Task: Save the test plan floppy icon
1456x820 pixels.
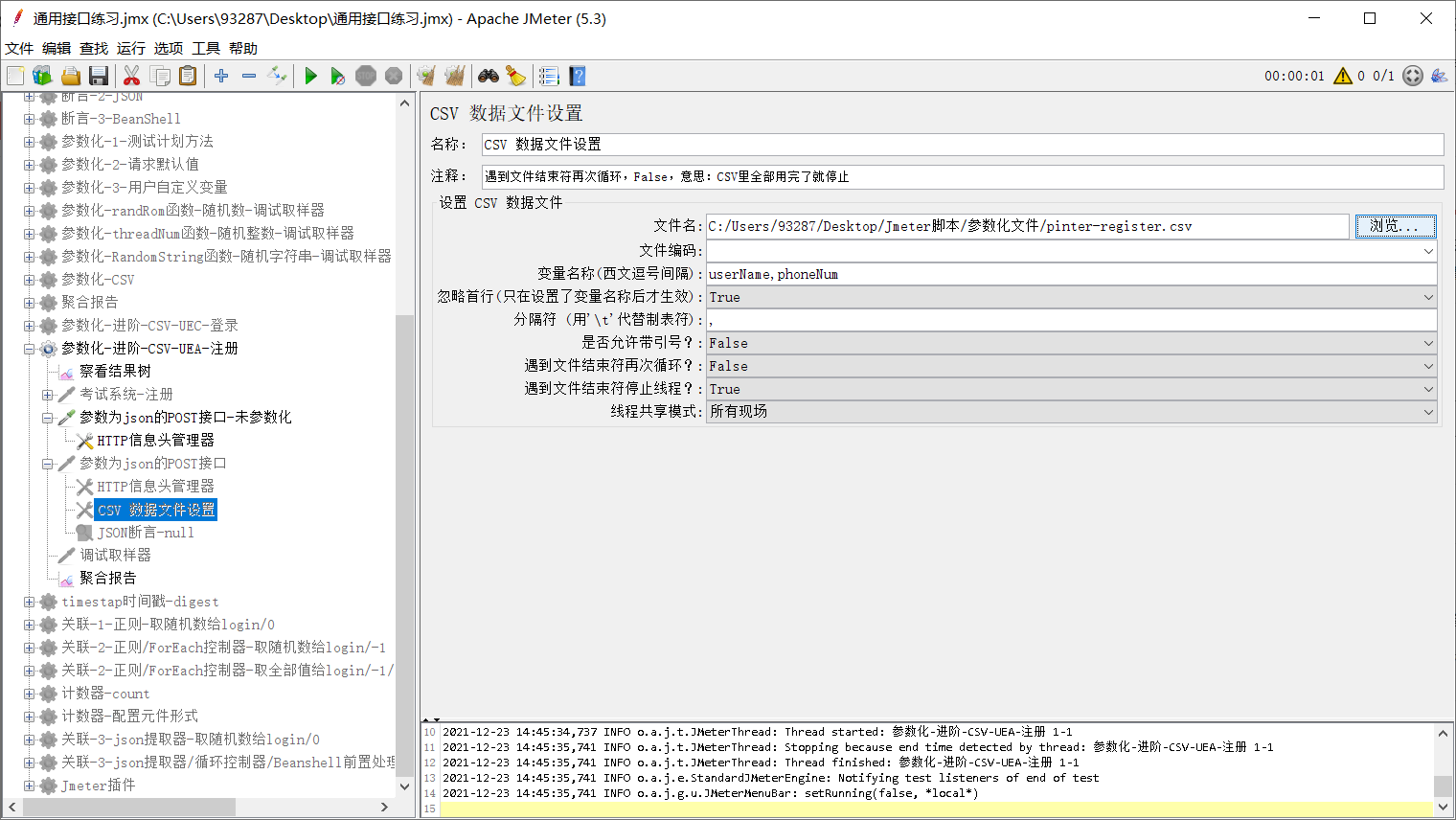Action: [x=98, y=76]
